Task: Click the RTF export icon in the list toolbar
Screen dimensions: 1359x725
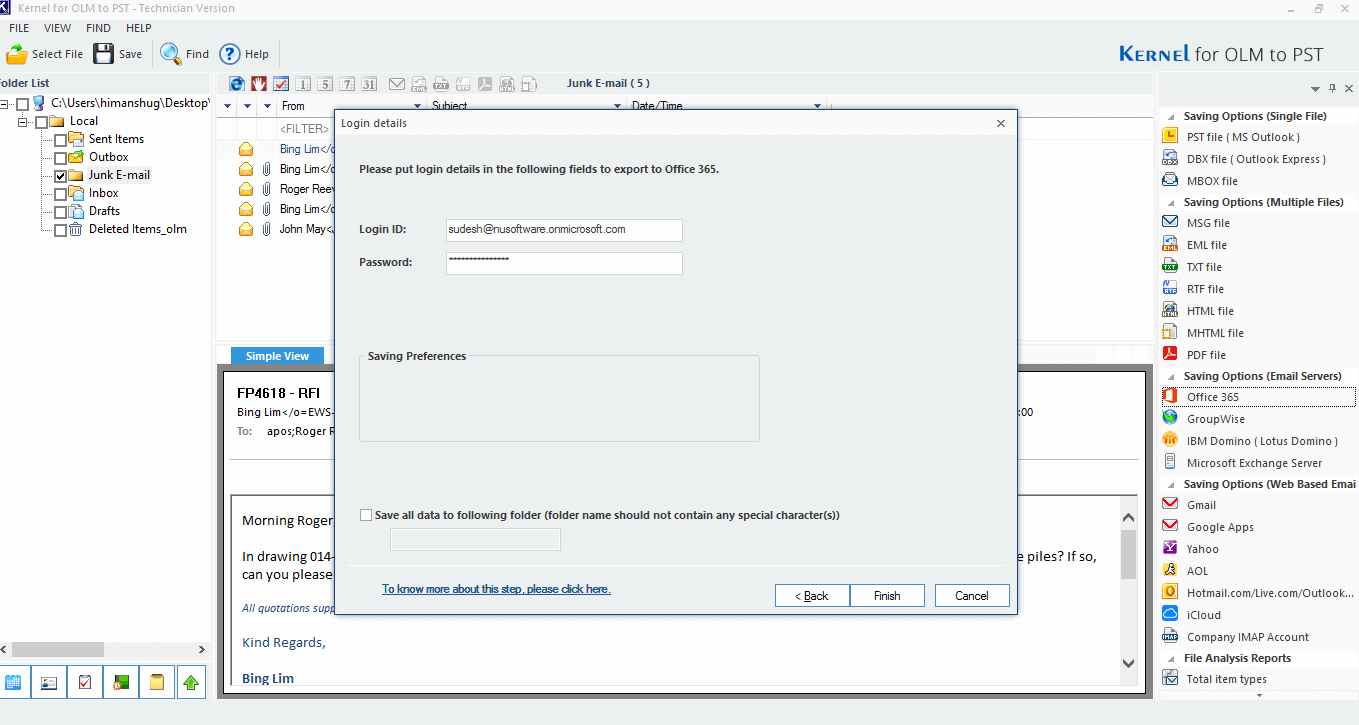Action: tap(463, 84)
